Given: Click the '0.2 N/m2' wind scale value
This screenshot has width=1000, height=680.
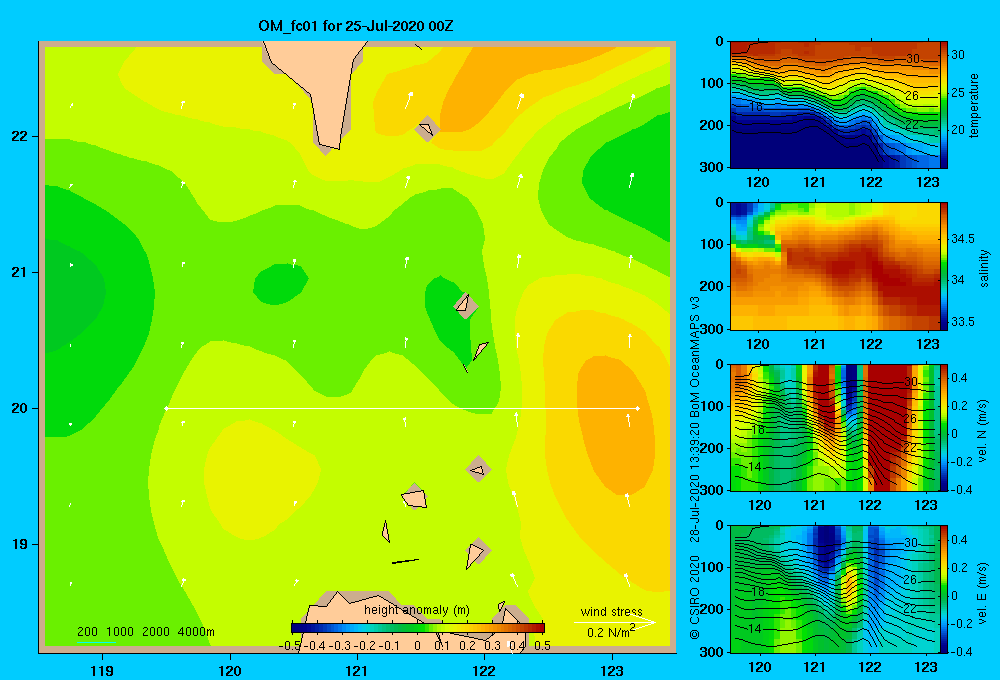Looking at the screenshot, I should click(611, 632).
